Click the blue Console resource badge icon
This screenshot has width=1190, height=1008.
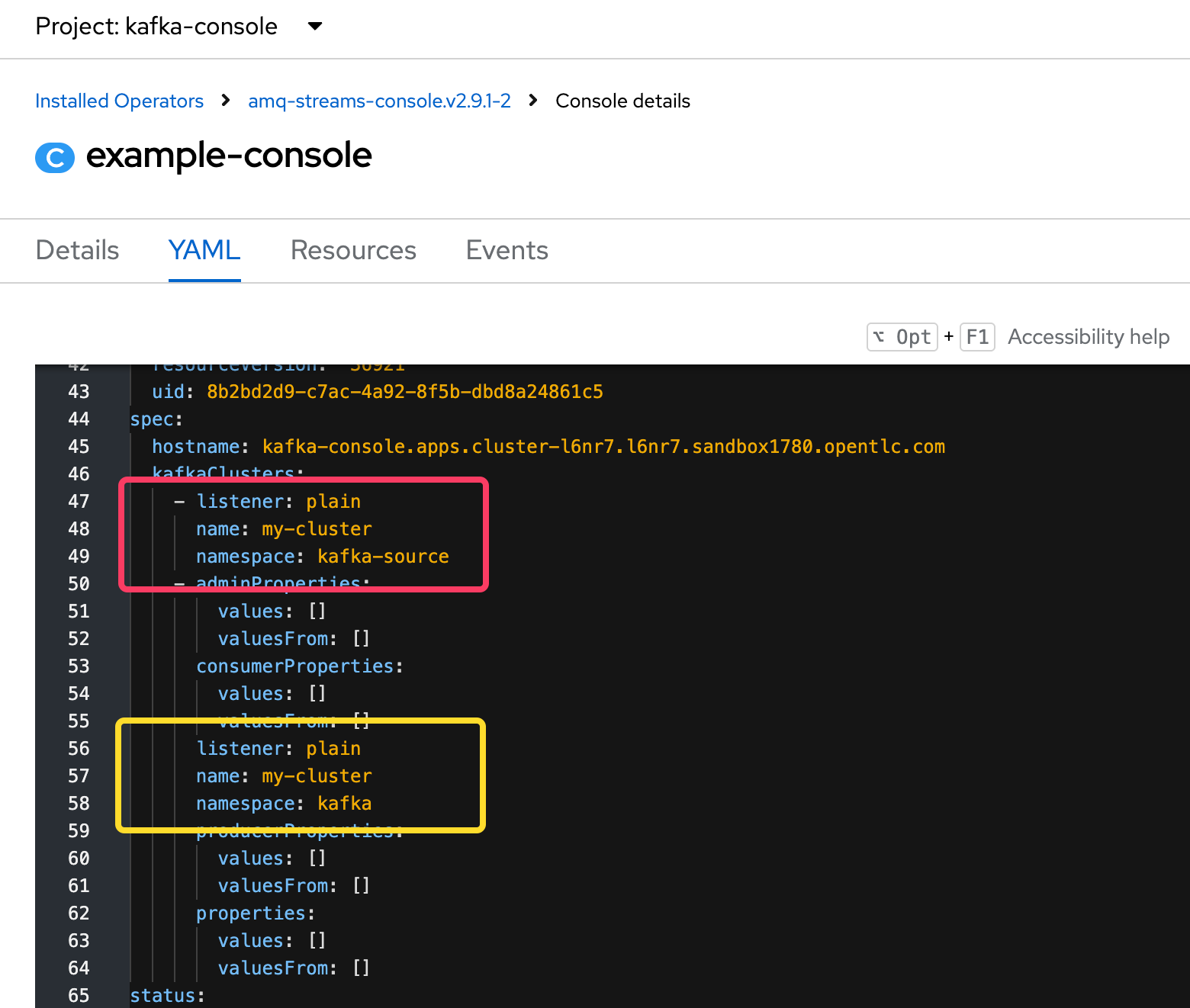55,158
